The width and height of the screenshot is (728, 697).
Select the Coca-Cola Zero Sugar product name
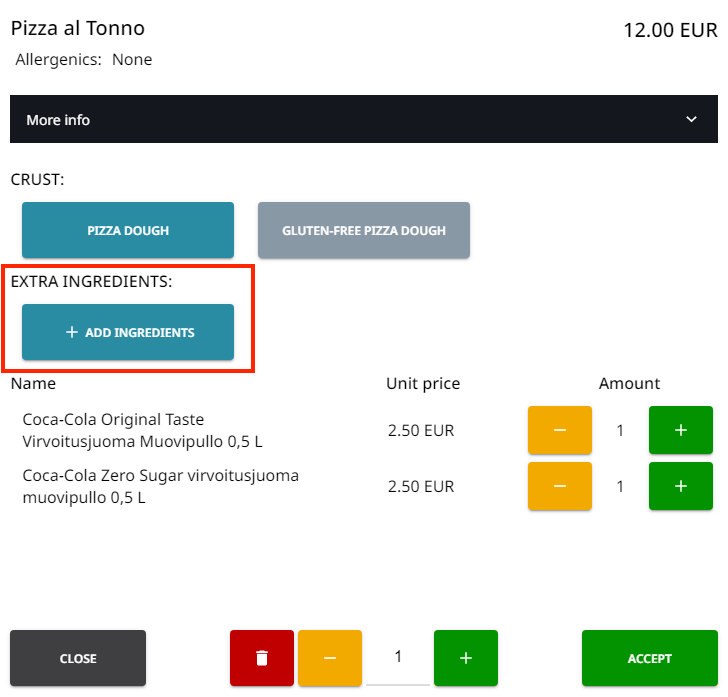pyautogui.click(x=160, y=486)
